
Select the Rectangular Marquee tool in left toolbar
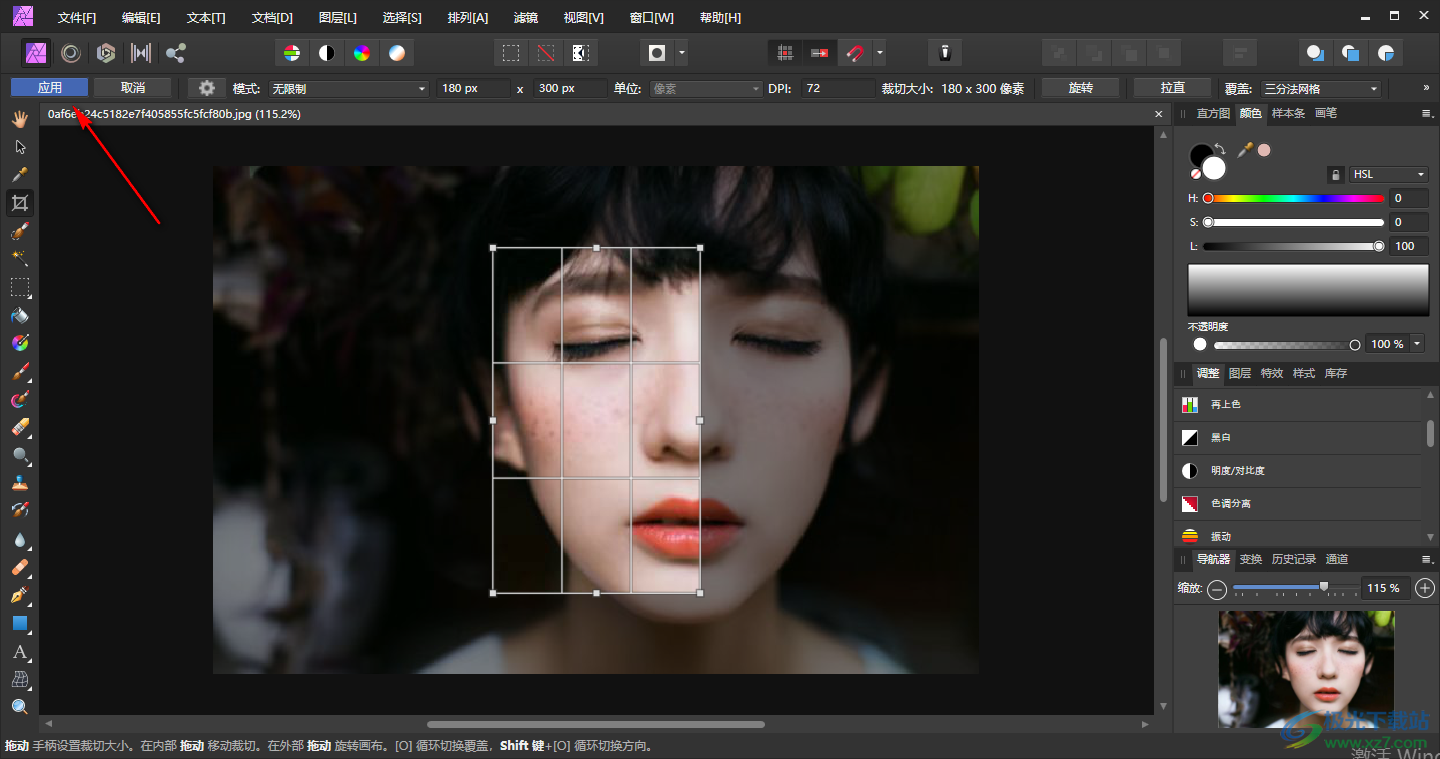(19, 287)
